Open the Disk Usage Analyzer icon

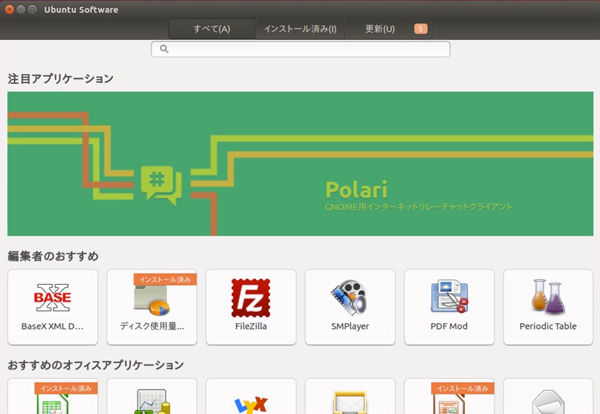(x=152, y=300)
